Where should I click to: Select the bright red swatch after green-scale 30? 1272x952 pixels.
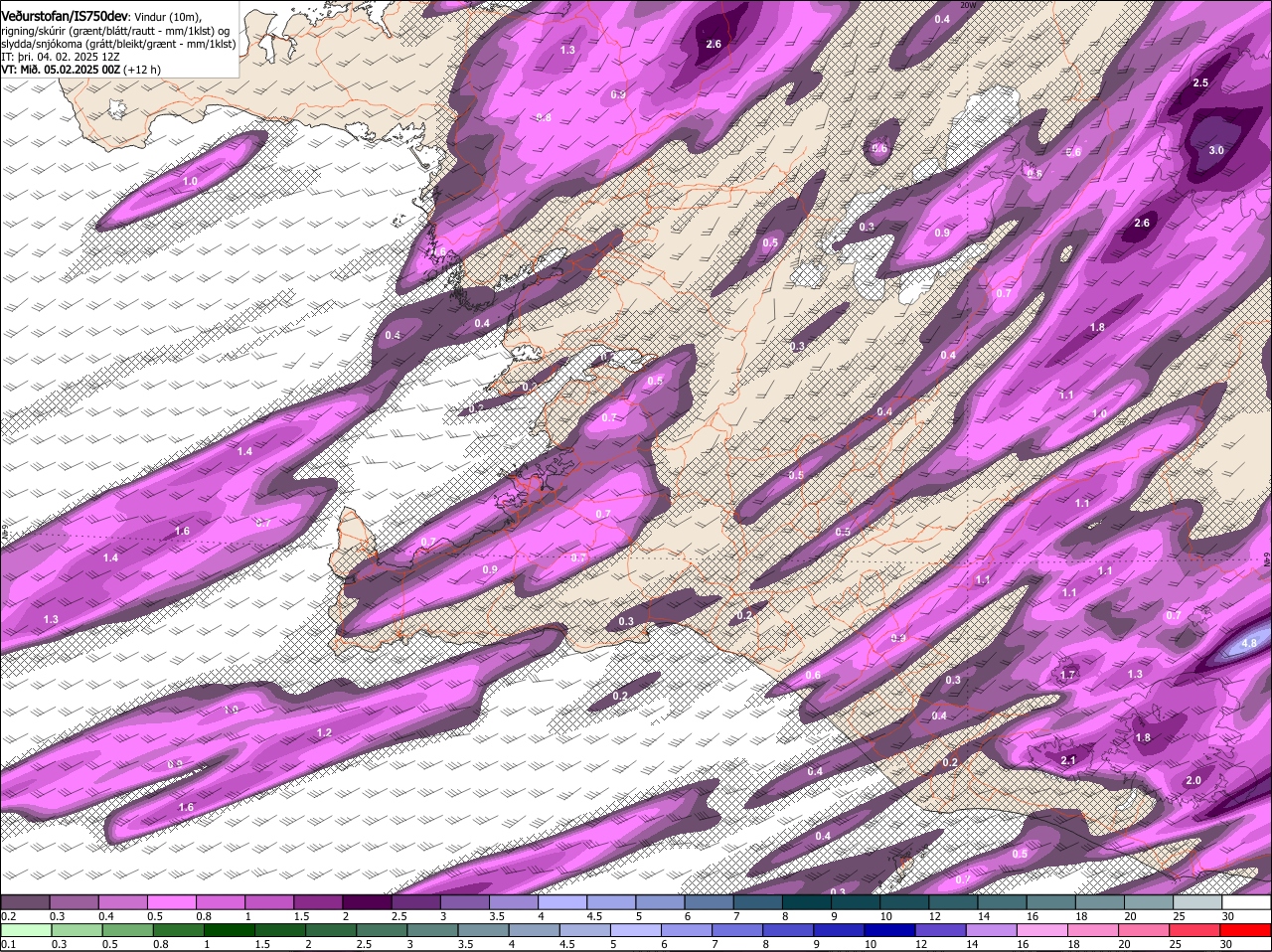coord(1246,930)
